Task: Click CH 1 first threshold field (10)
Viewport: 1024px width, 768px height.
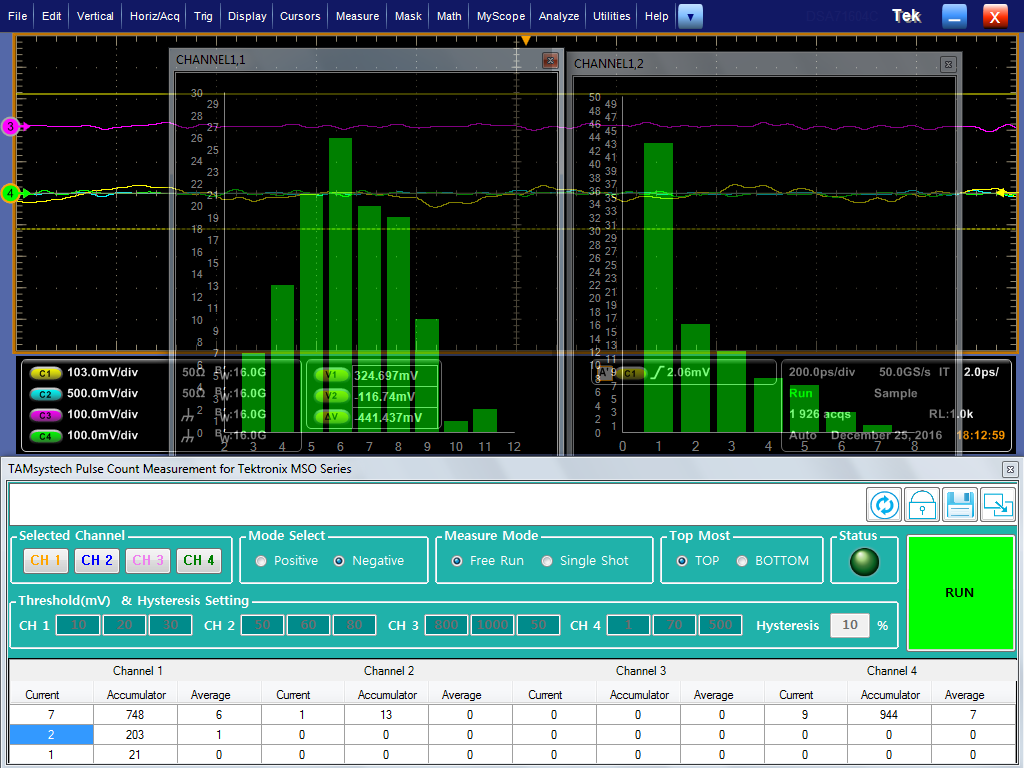Action: [x=78, y=625]
